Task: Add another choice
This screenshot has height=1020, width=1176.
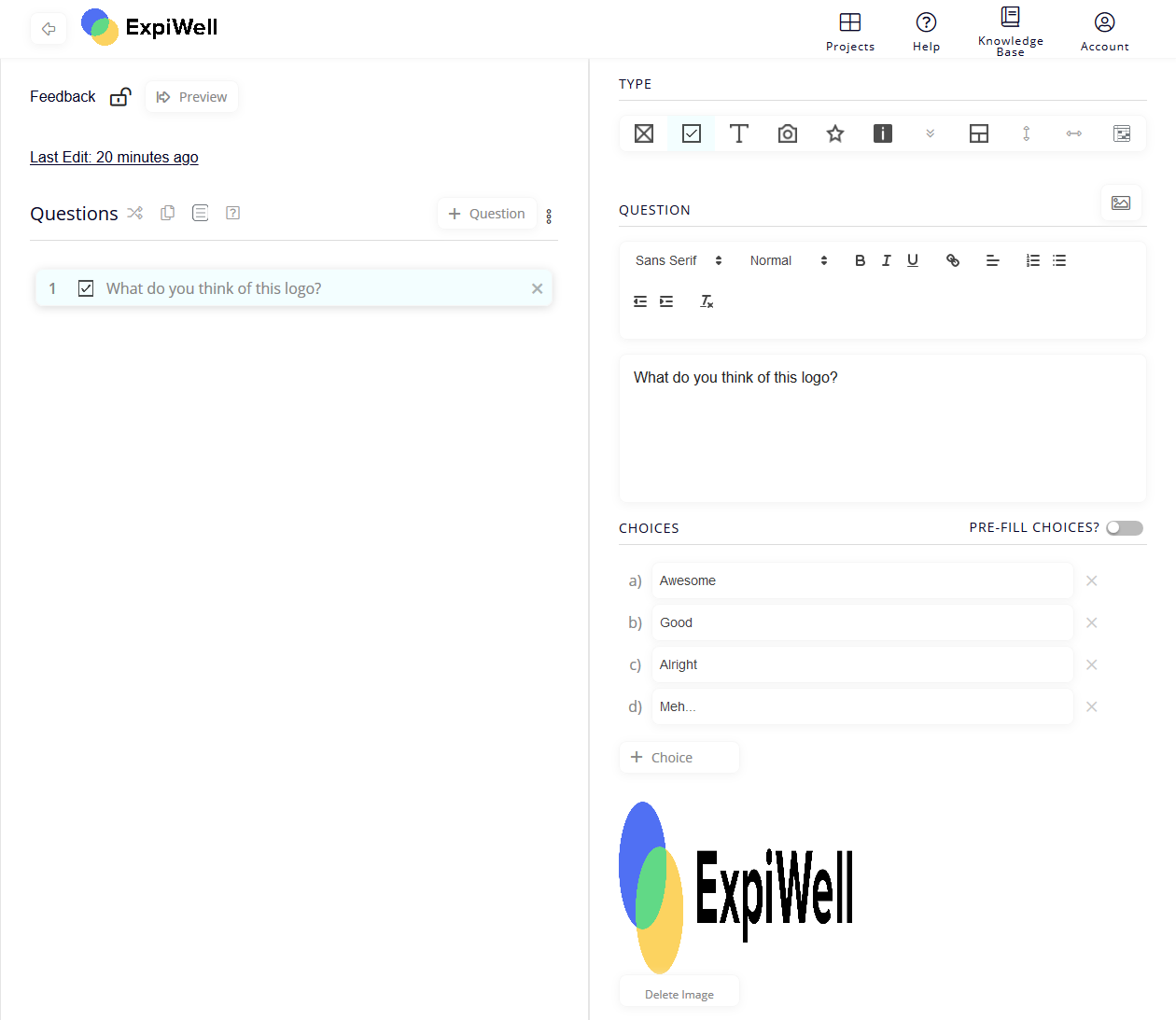Action: [679, 758]
